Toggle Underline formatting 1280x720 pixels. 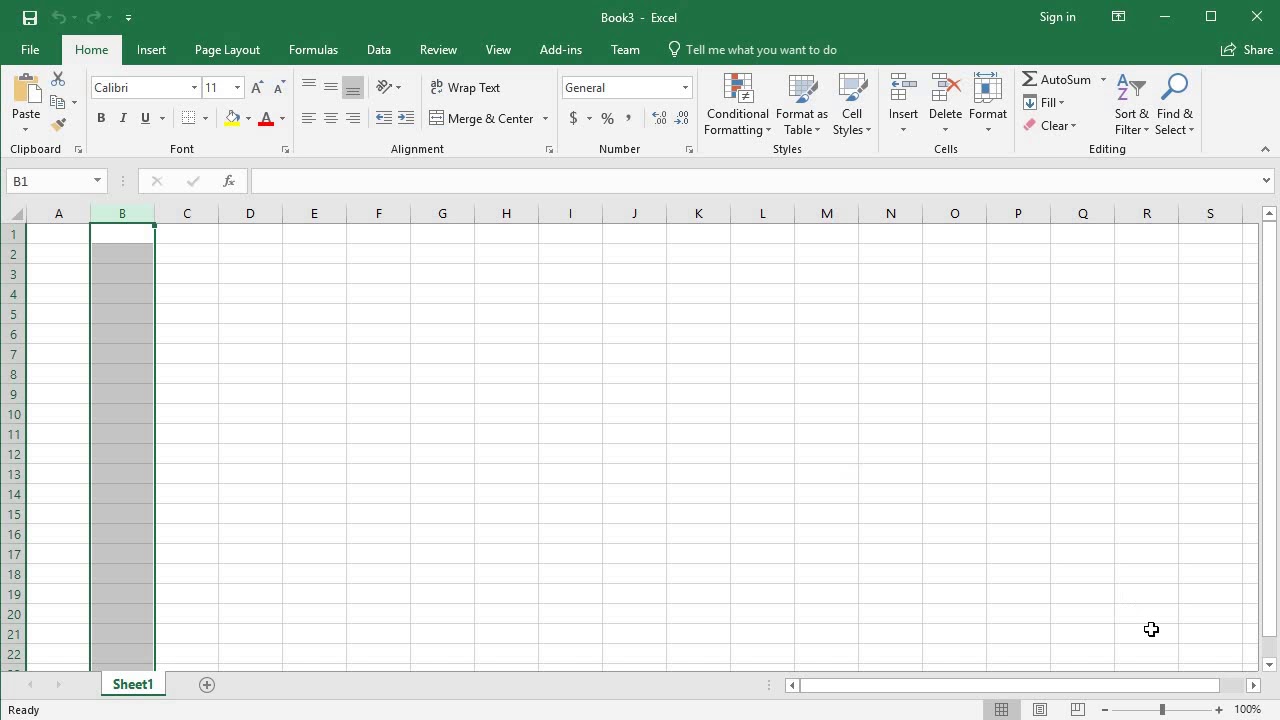(145, 118)
